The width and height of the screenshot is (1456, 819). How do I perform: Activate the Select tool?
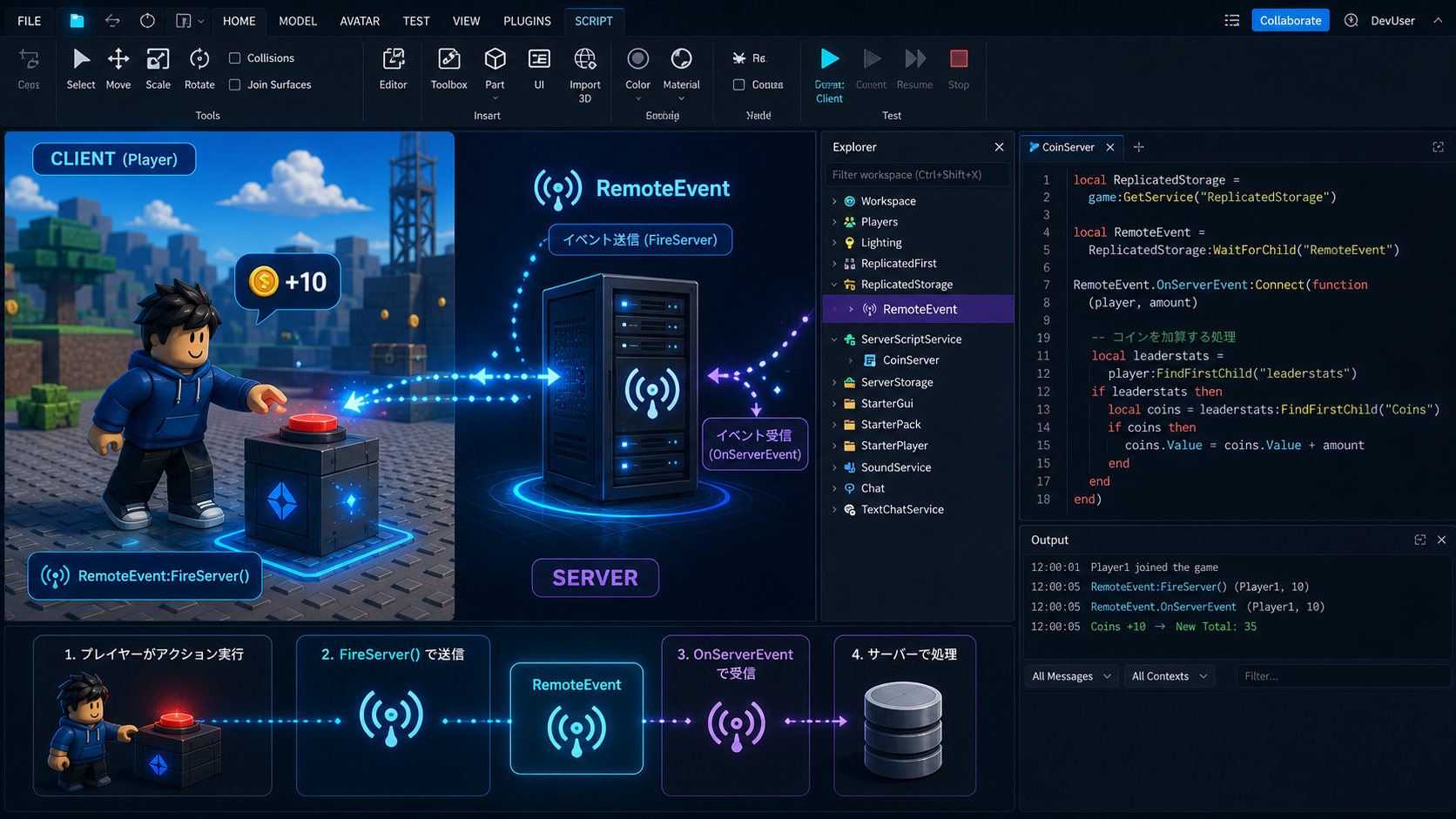click(81, 69)
